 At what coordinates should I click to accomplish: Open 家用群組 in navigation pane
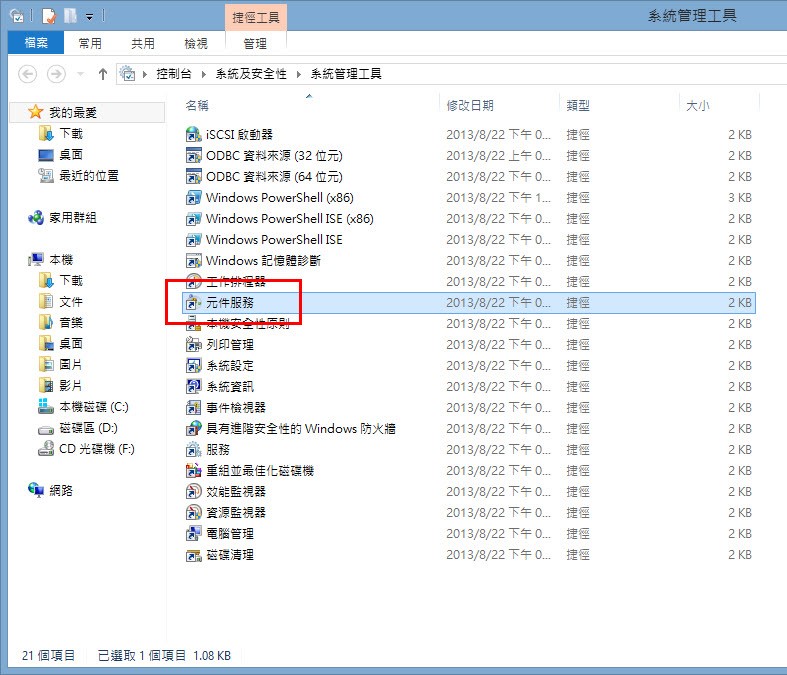click(x=73, y=218)
